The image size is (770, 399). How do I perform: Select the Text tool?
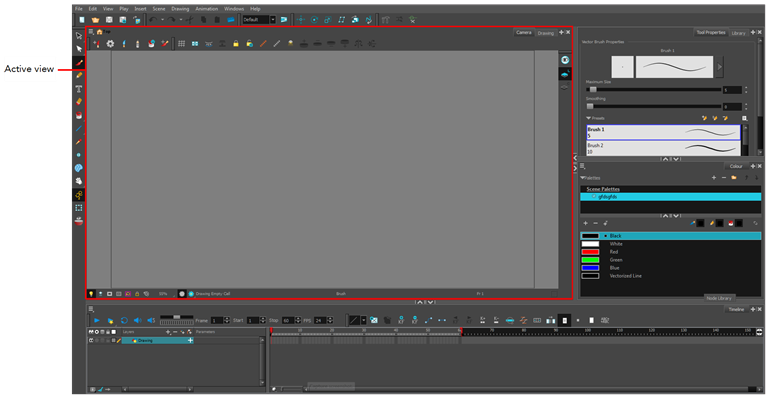(x=79, y=89)
